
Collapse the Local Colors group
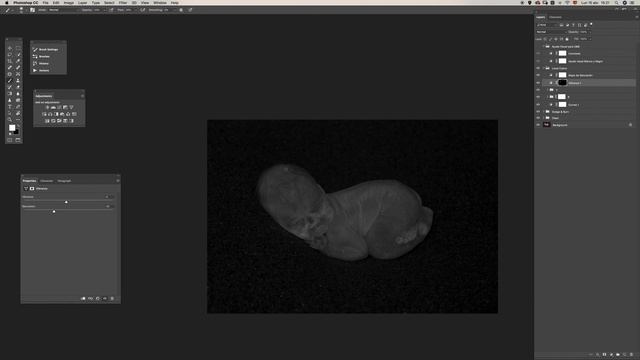[544, 68]
